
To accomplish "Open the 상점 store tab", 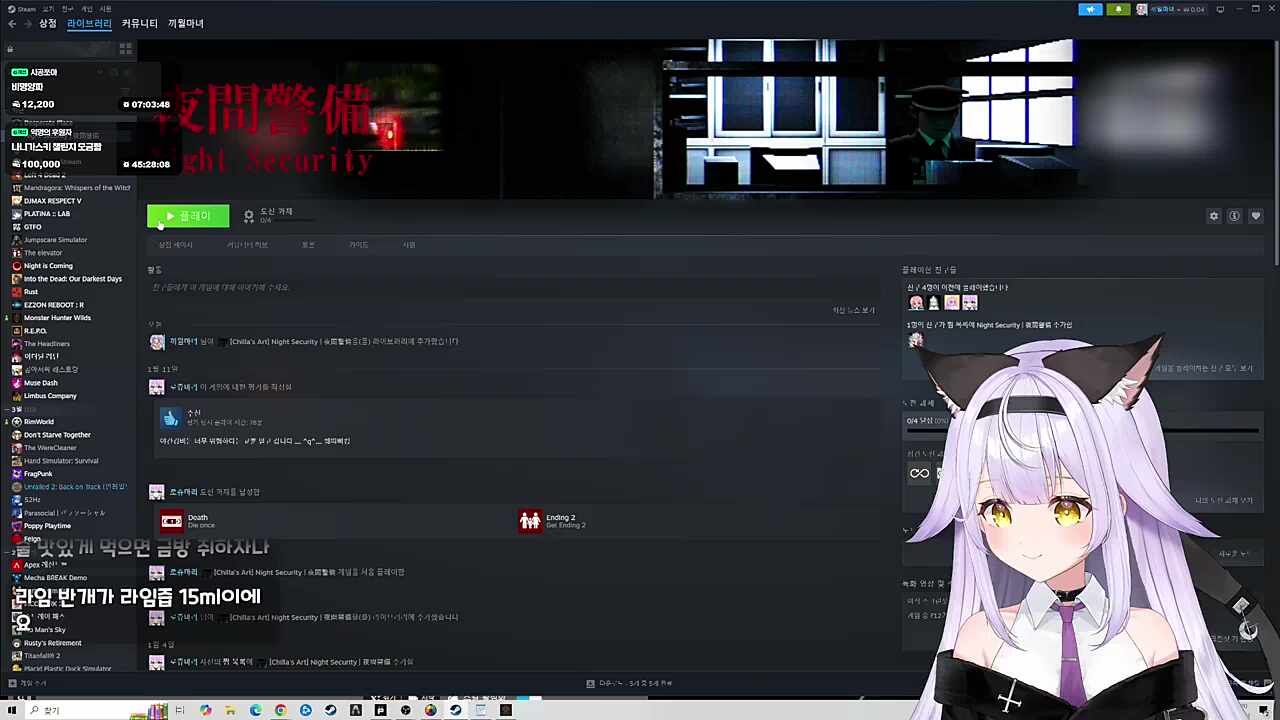I will coord(48,23).
